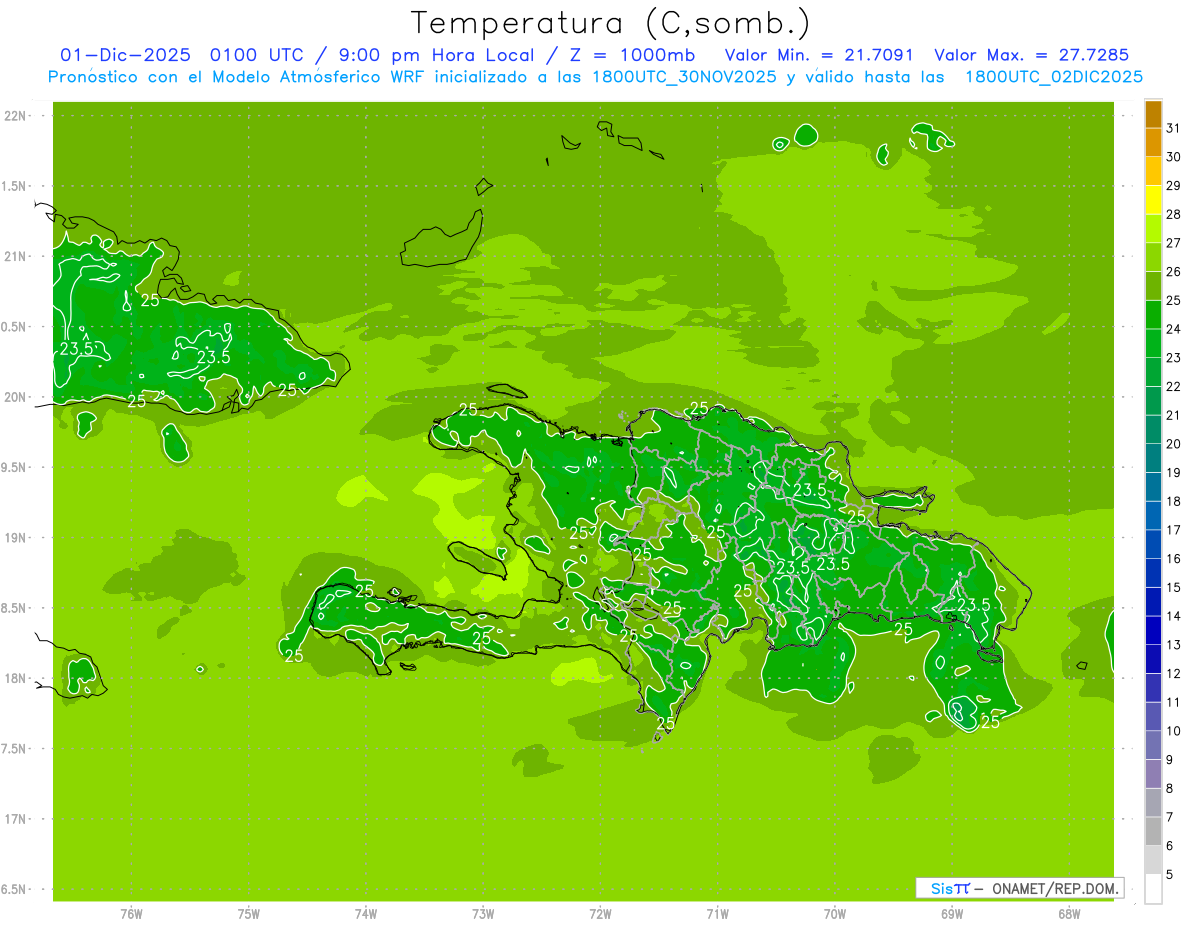The image size is (1200, 927).
Task: Pick the color scale segment between 12 and 13
Action: [x=1153, y=659]
